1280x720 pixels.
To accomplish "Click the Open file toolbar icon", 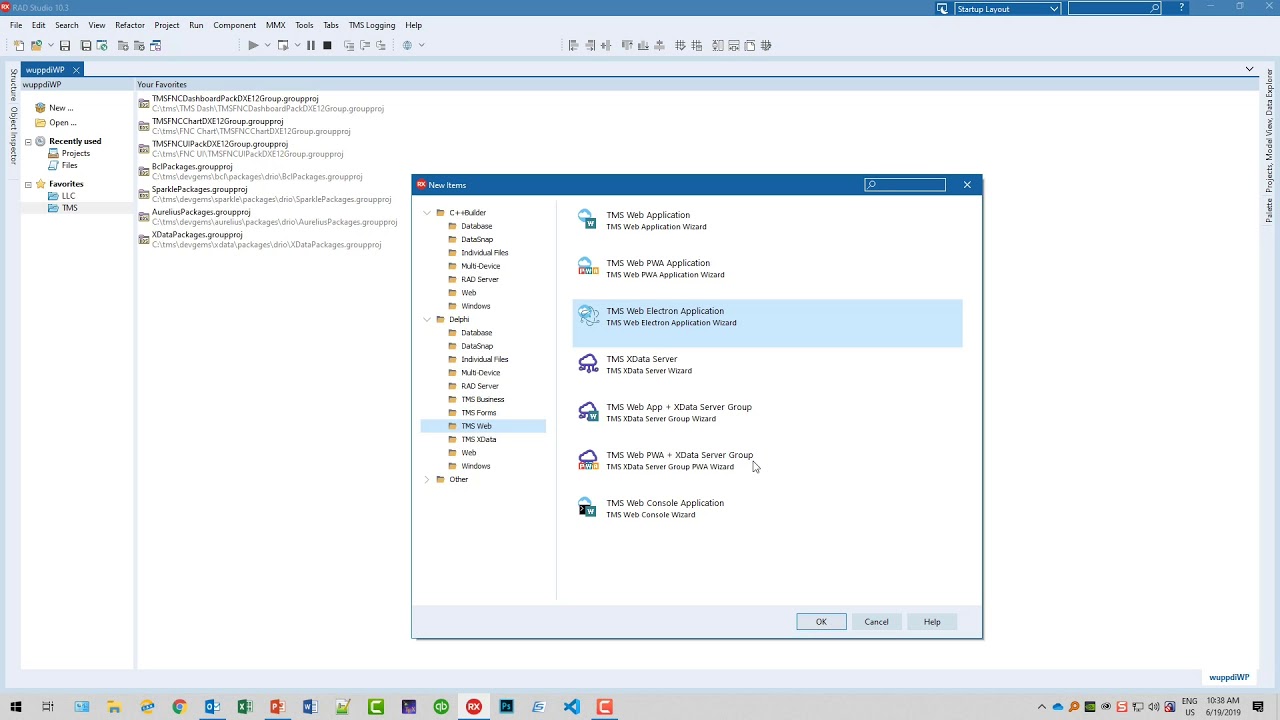I will [37, 45].
